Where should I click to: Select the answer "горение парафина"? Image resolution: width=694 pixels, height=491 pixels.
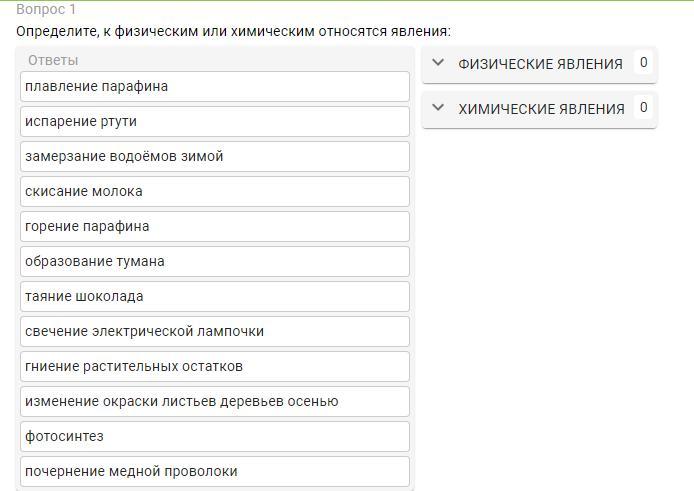coord(214,226)
